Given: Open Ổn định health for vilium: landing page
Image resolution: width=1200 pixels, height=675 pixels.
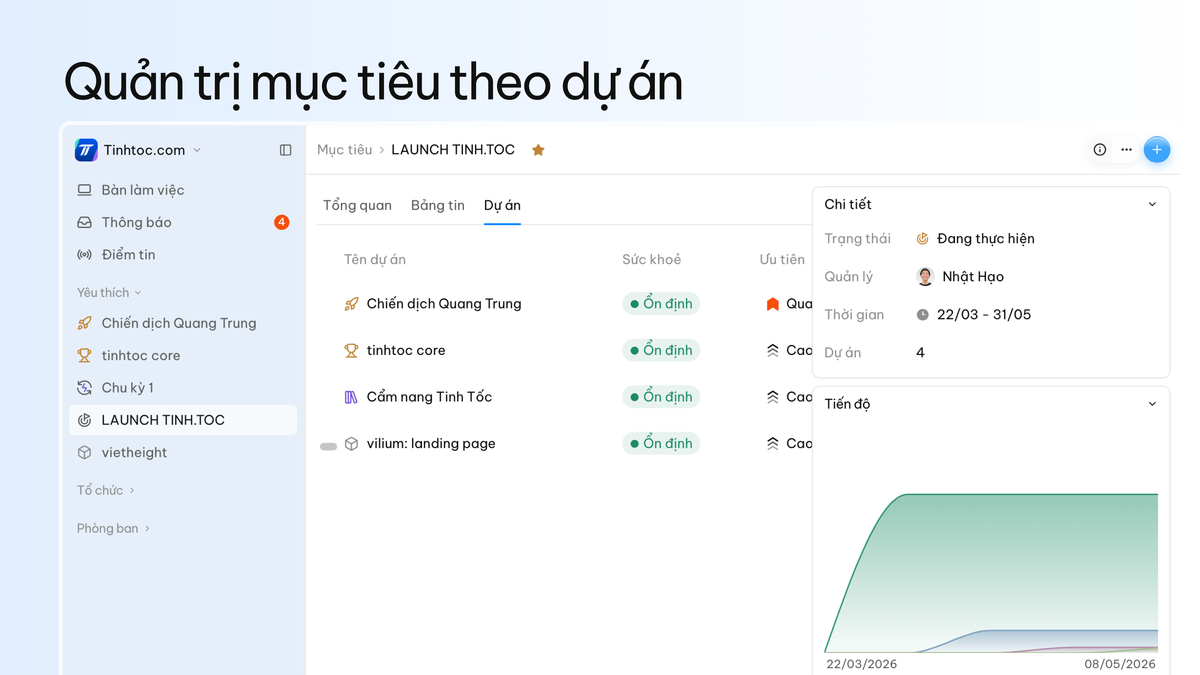Looking at the screenshot, I should click(x=661, y=443).
